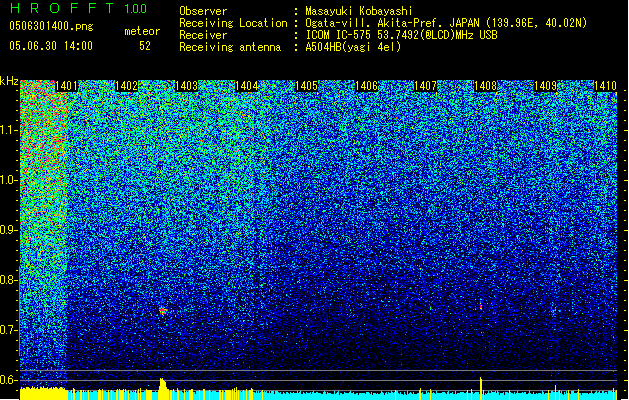Click the 1409 time marker
This screenshot has width=629, height=400.
pos(546,86)
